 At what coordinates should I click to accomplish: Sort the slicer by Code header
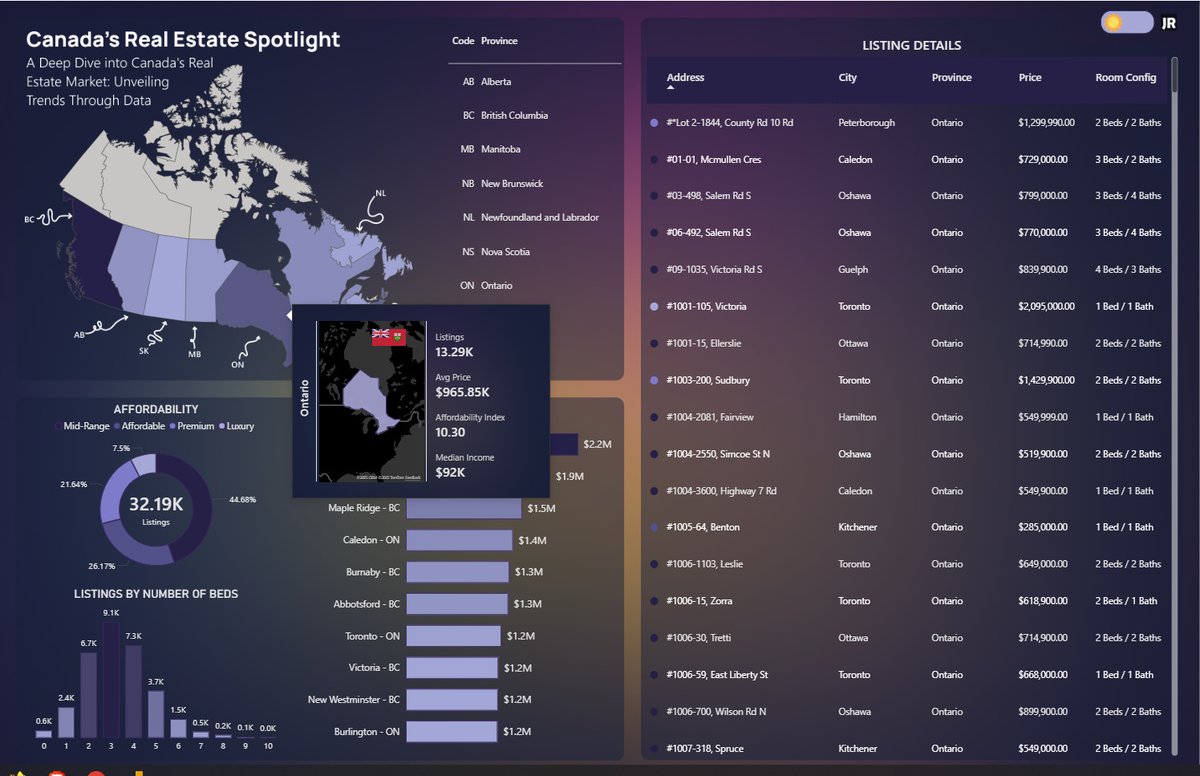coord(463,41)
